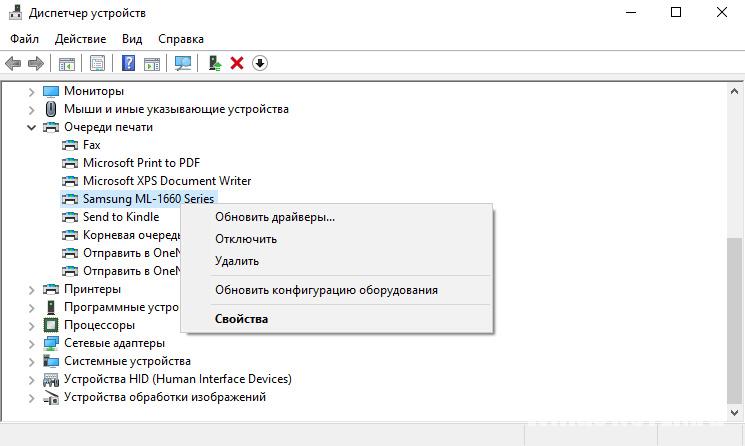Expand Устройства обработки изображений node
Screen dimensions: 745x446
click(31, 398)
